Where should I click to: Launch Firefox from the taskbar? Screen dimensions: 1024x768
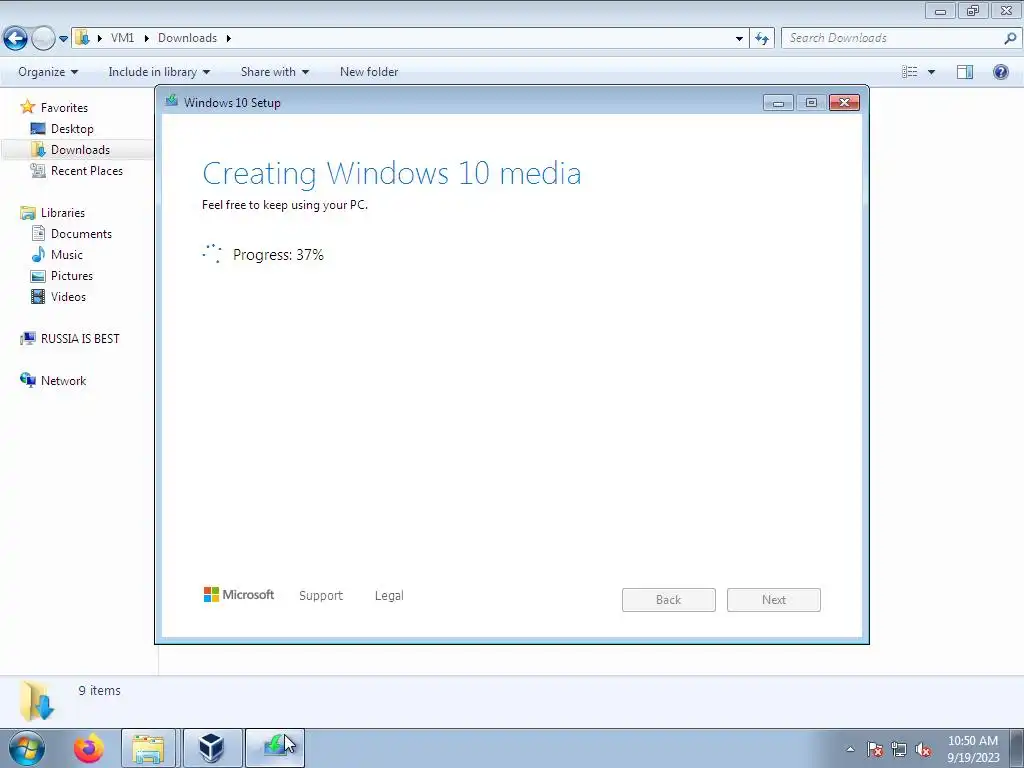click(x=88, y=748)
